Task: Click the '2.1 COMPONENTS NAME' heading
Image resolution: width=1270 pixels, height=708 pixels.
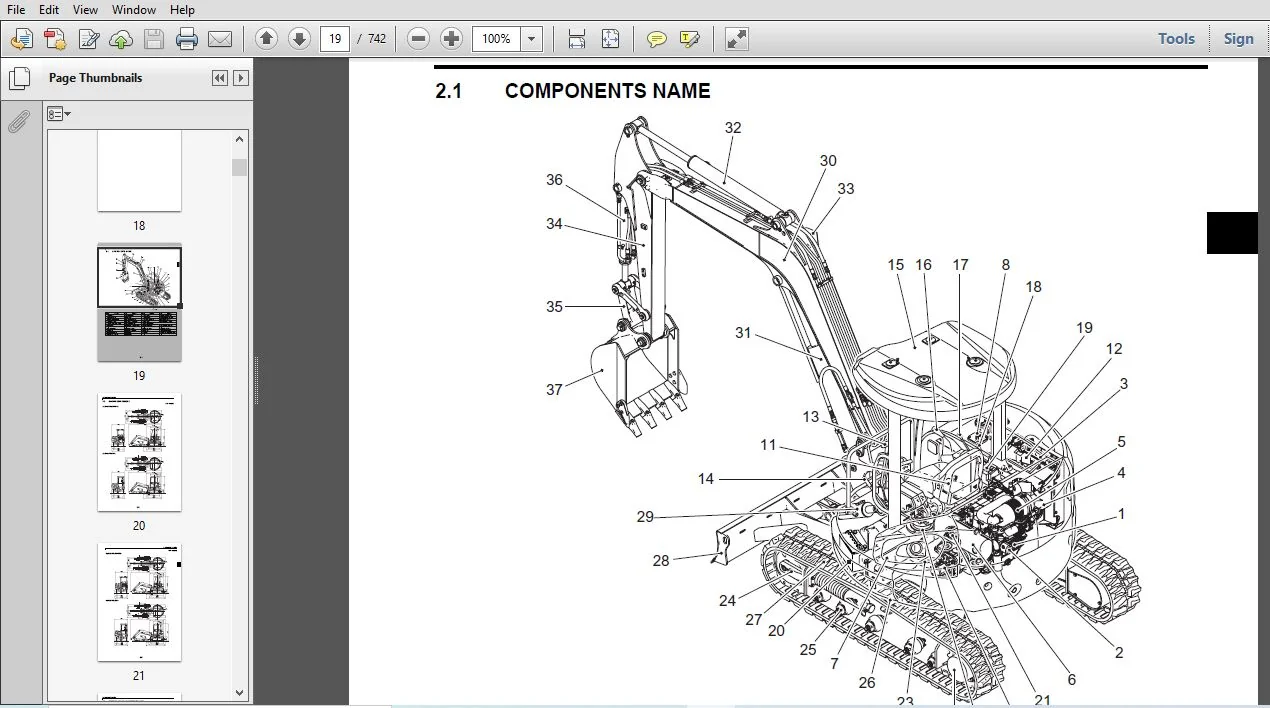Action: pos(572,91)
